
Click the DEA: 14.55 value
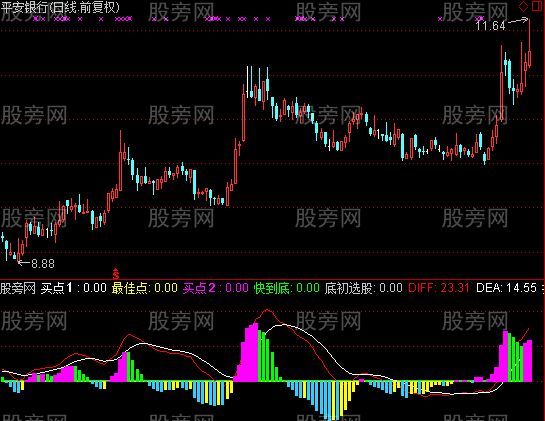tap(506, 288)
